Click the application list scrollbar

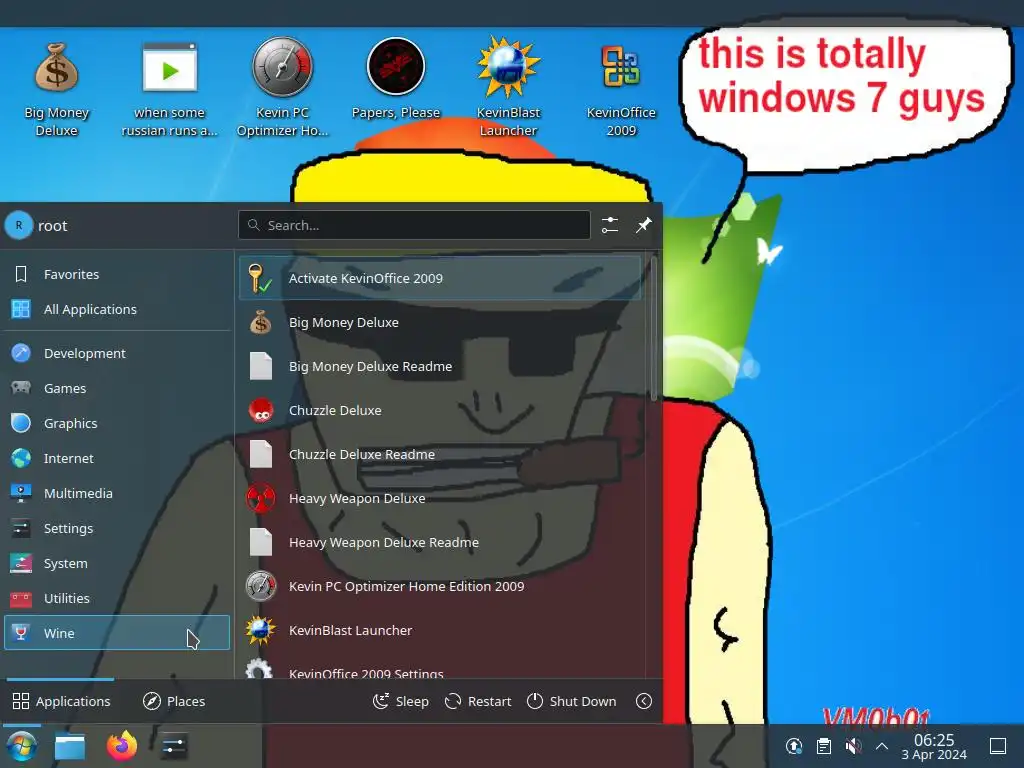pos(654,328)
